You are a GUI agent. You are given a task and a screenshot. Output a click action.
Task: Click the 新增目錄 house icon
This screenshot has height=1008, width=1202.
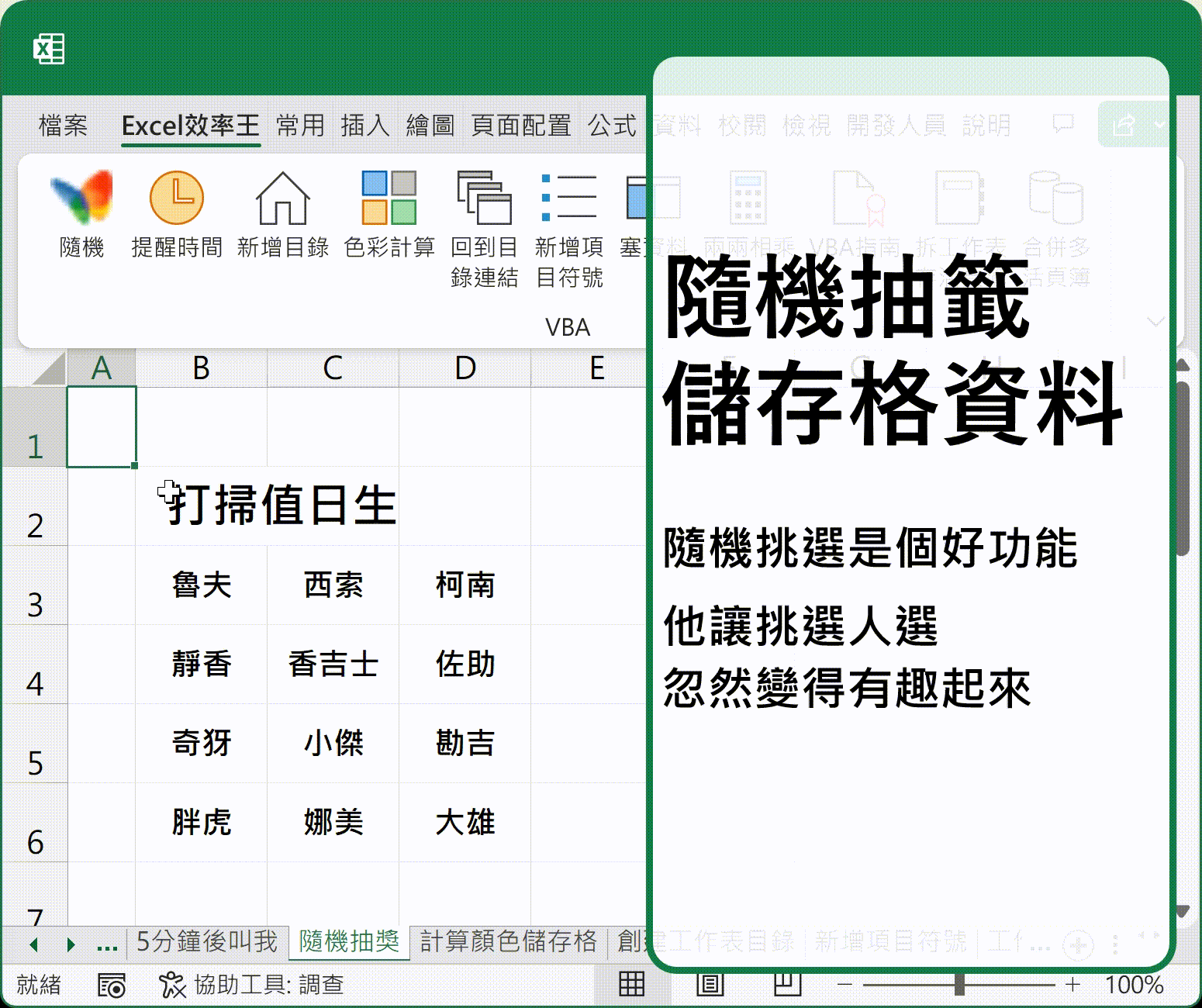tap(282, 198)
